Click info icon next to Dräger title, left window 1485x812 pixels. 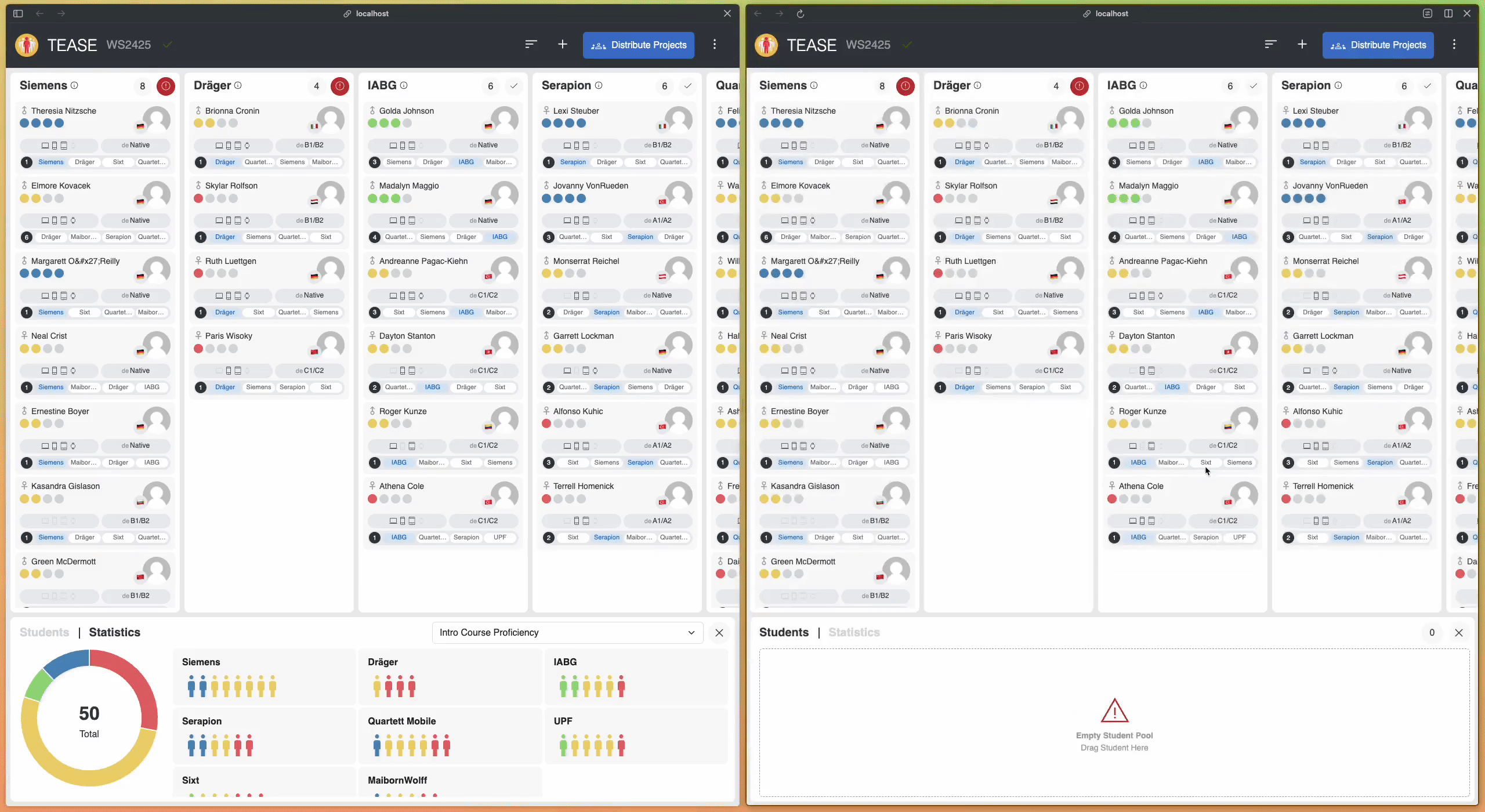point(238,86)
